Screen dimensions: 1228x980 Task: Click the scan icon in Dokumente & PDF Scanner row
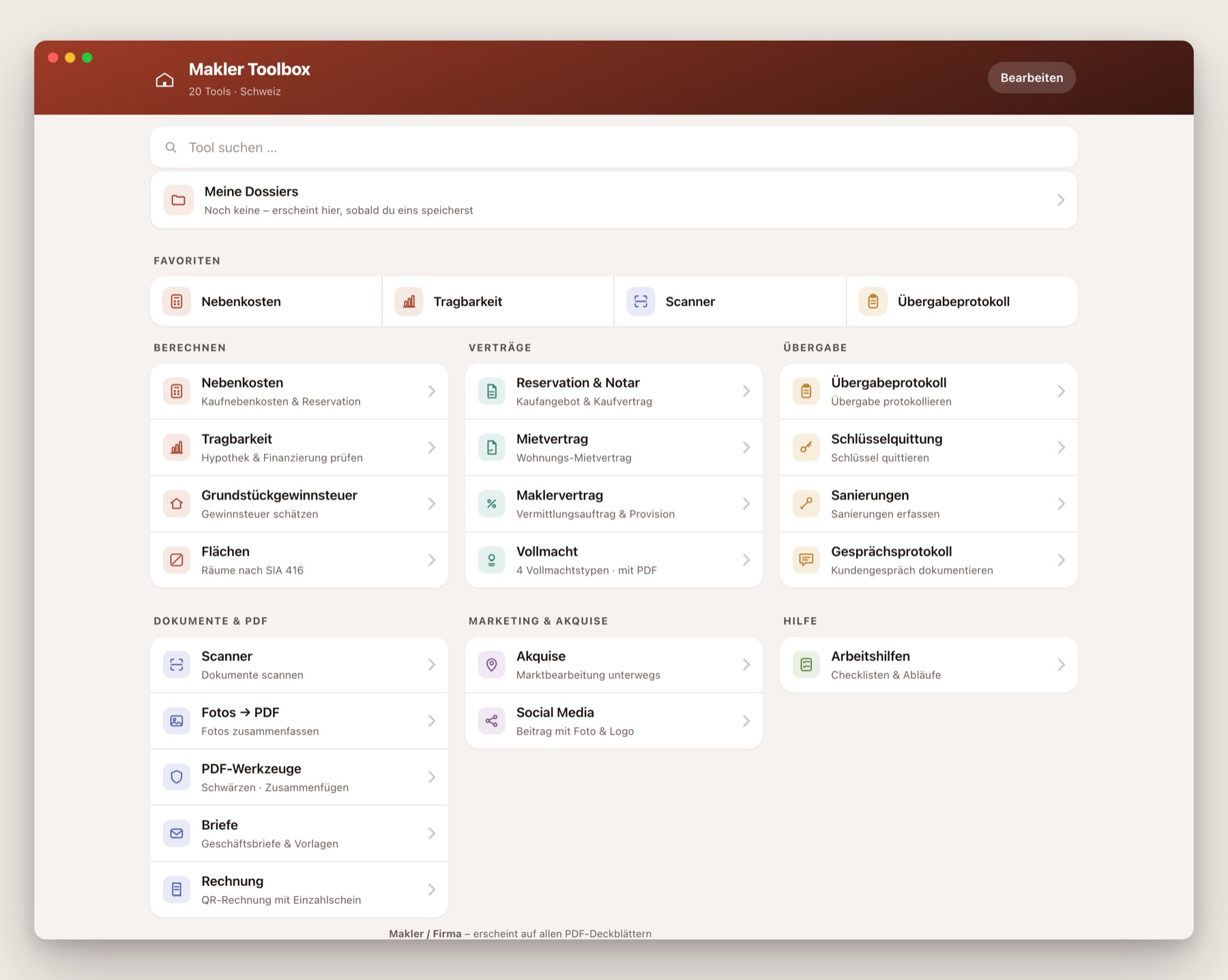click(177, 665)
